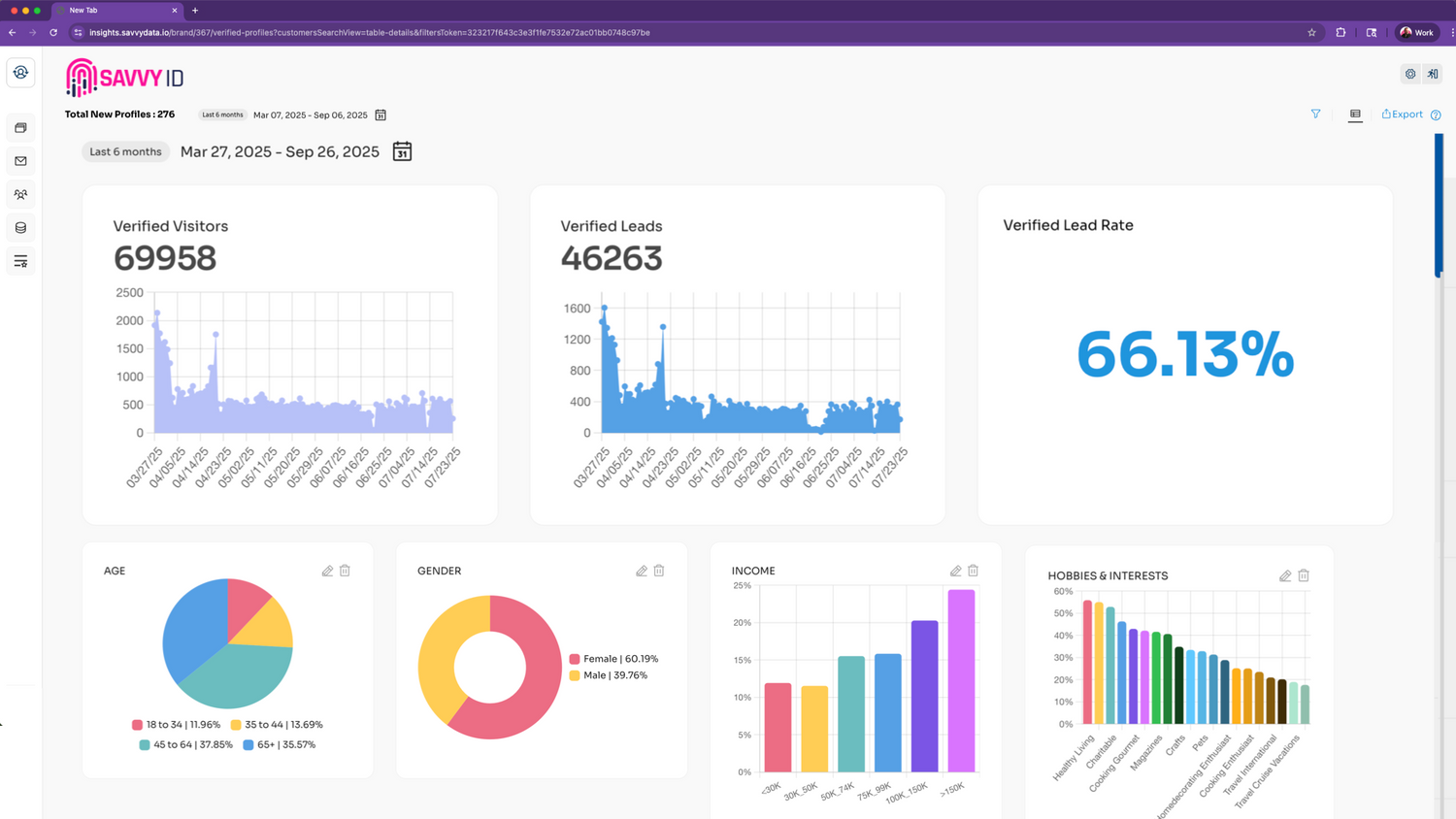This screenshot has height=819, width=1456.
Task: Toggle the Female legend entry
Action: pos(613,659)
